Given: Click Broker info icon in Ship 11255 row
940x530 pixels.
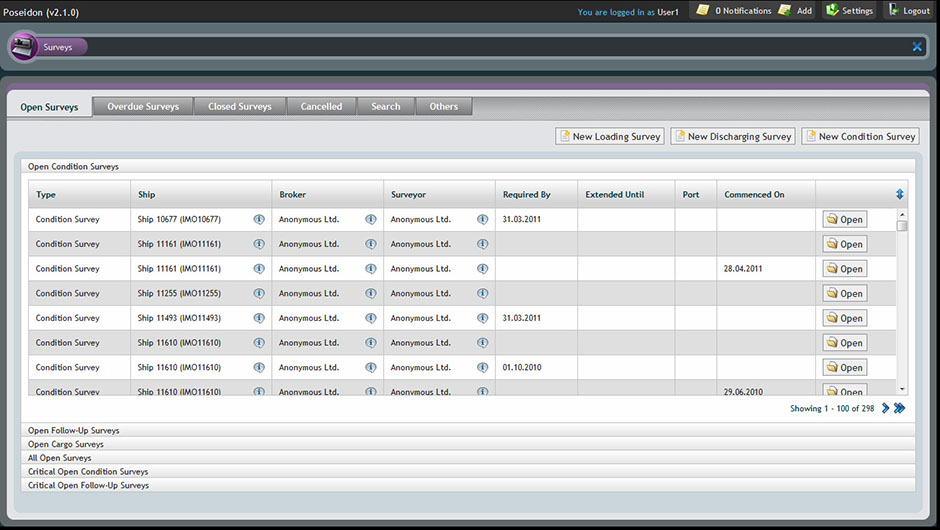Looking at the screenshot, I should pyautogui.click(x=371, y=293).
